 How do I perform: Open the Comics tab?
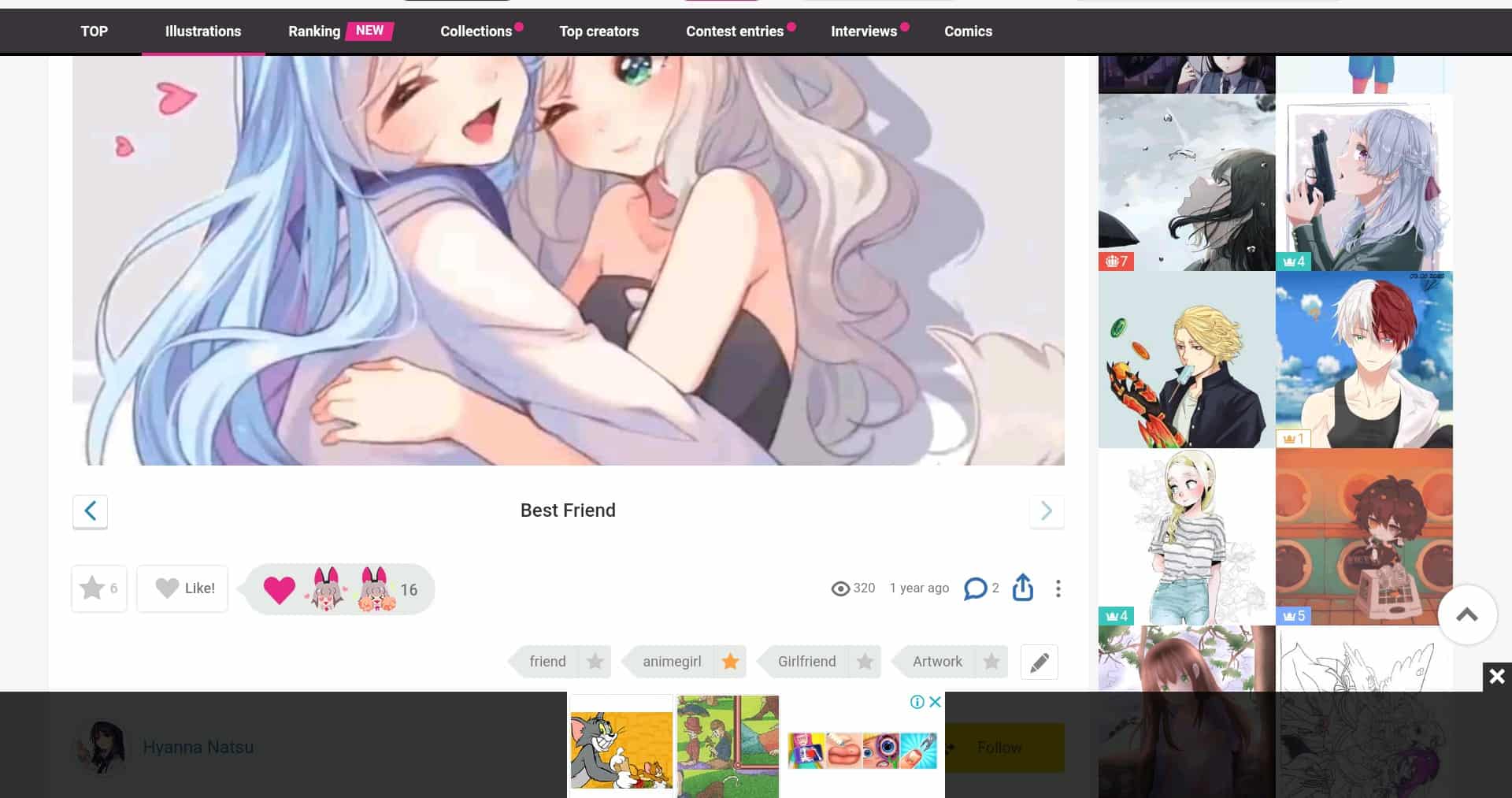point(969,32)
